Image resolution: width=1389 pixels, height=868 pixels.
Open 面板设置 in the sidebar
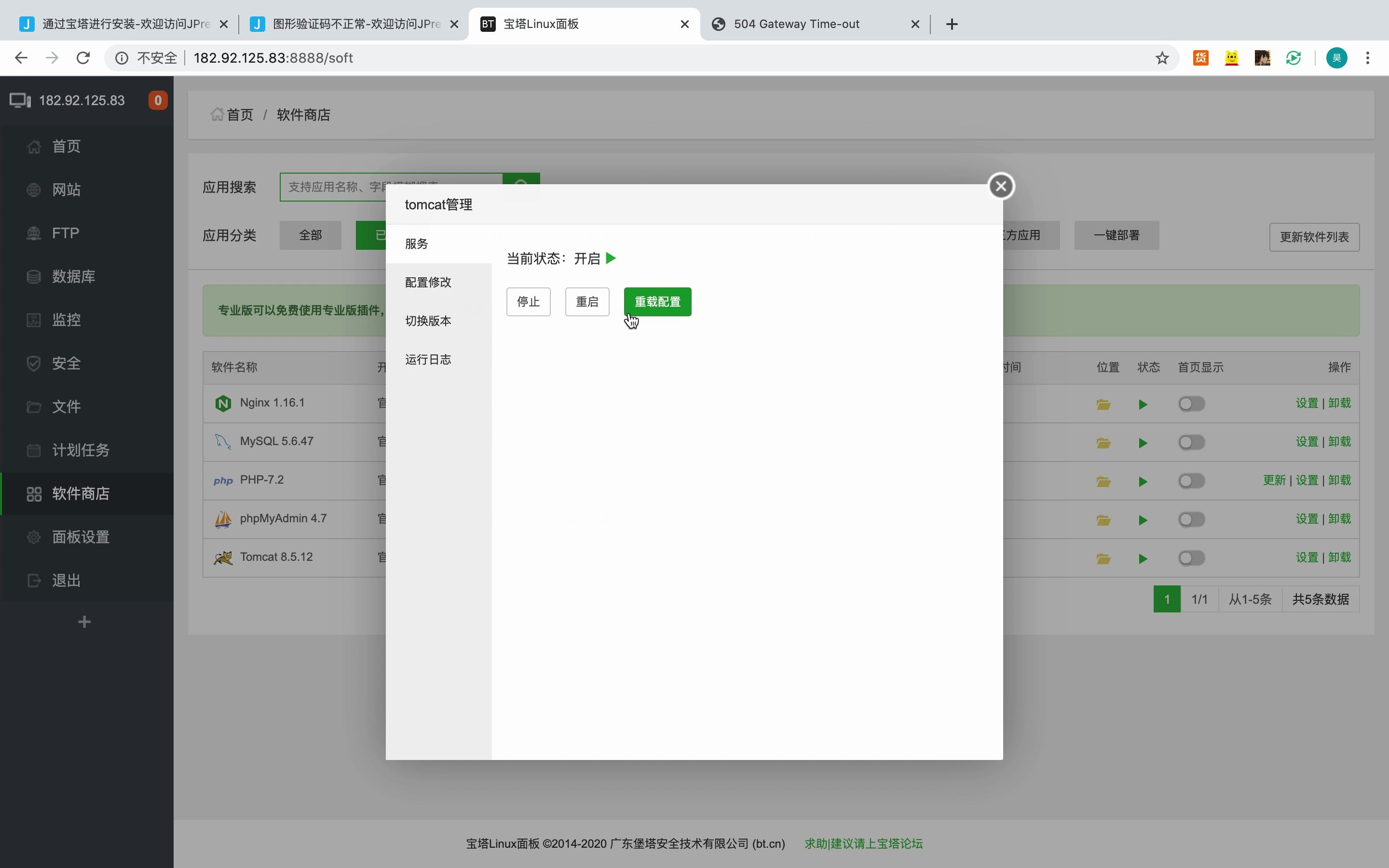pyautogui.click(x=87, y=537)
